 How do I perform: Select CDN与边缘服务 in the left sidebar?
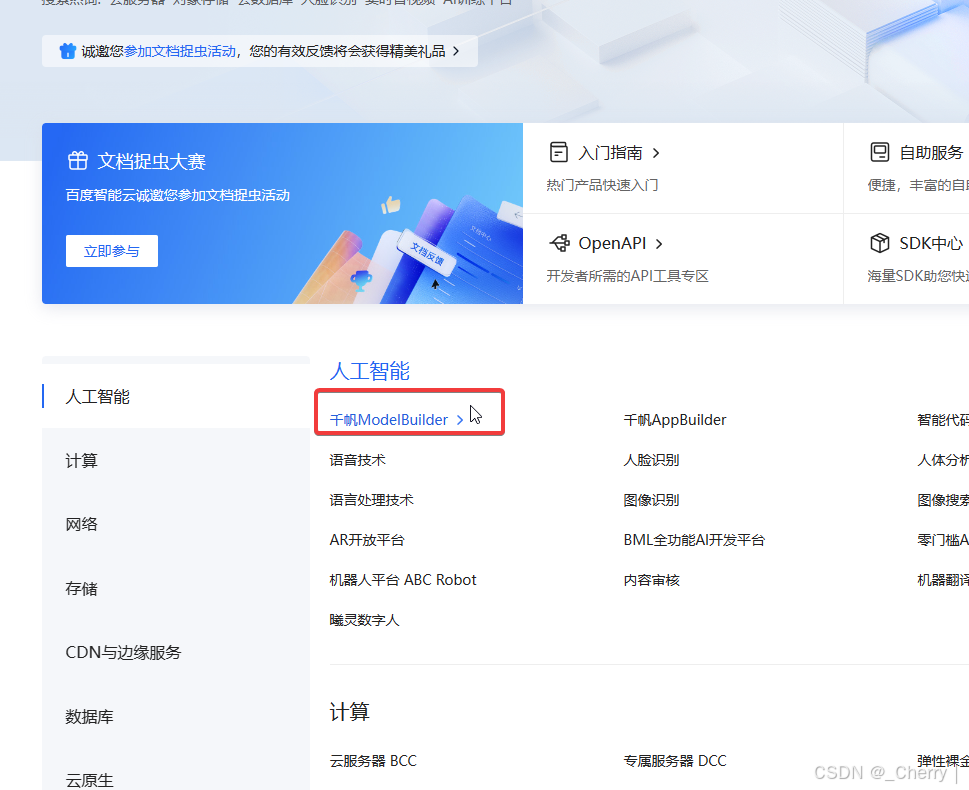(123, 652)
